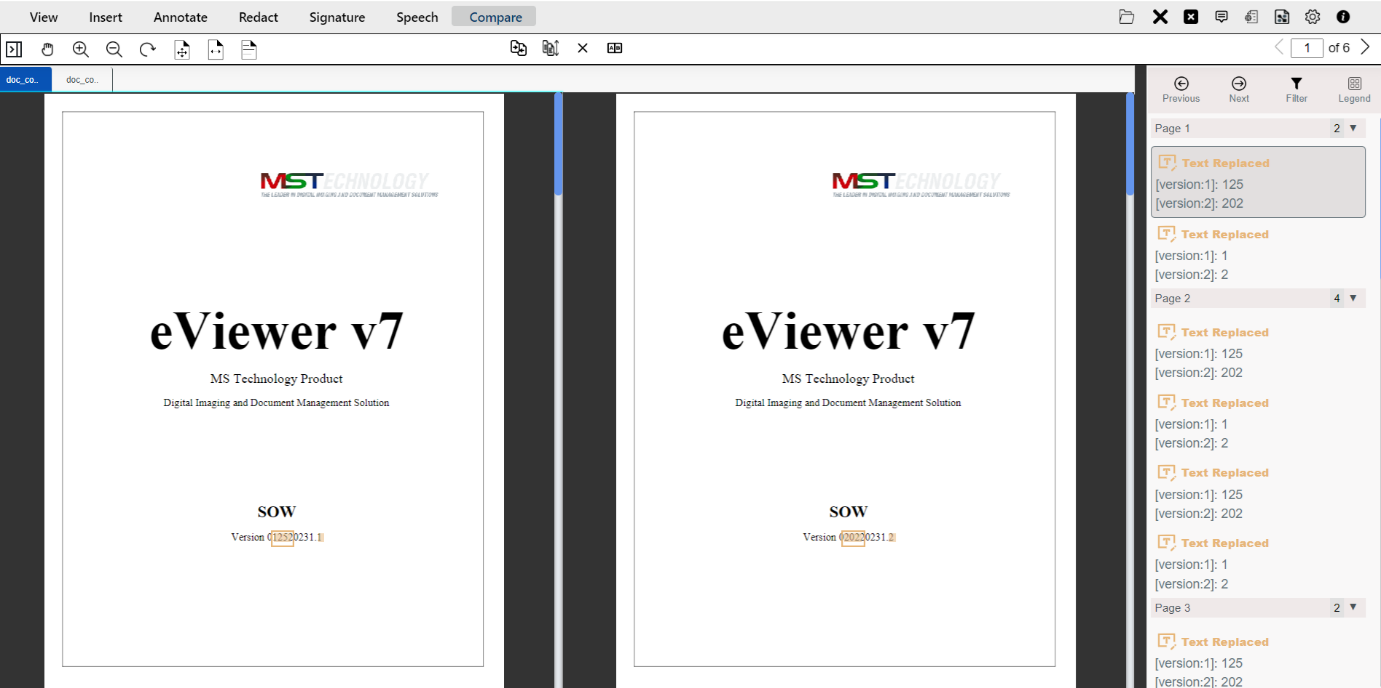Open the Filter for changes

point(1297,90)
